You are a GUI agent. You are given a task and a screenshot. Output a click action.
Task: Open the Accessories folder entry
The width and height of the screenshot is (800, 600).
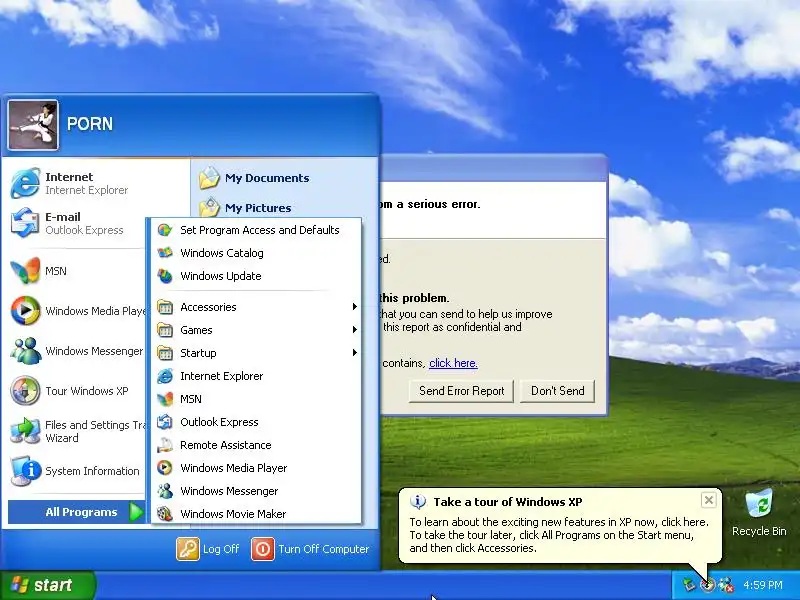pyautogui.click(x=257, y=307)
